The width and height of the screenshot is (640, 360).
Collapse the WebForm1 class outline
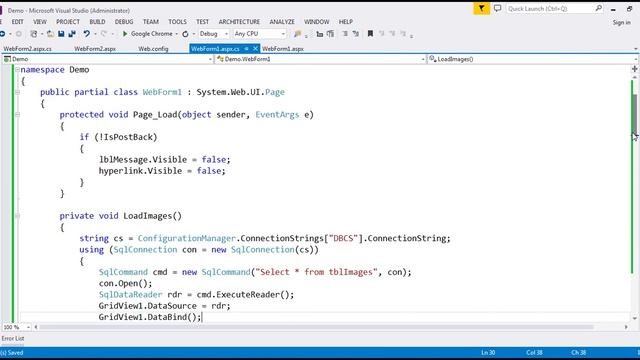(x=18, y=92)
